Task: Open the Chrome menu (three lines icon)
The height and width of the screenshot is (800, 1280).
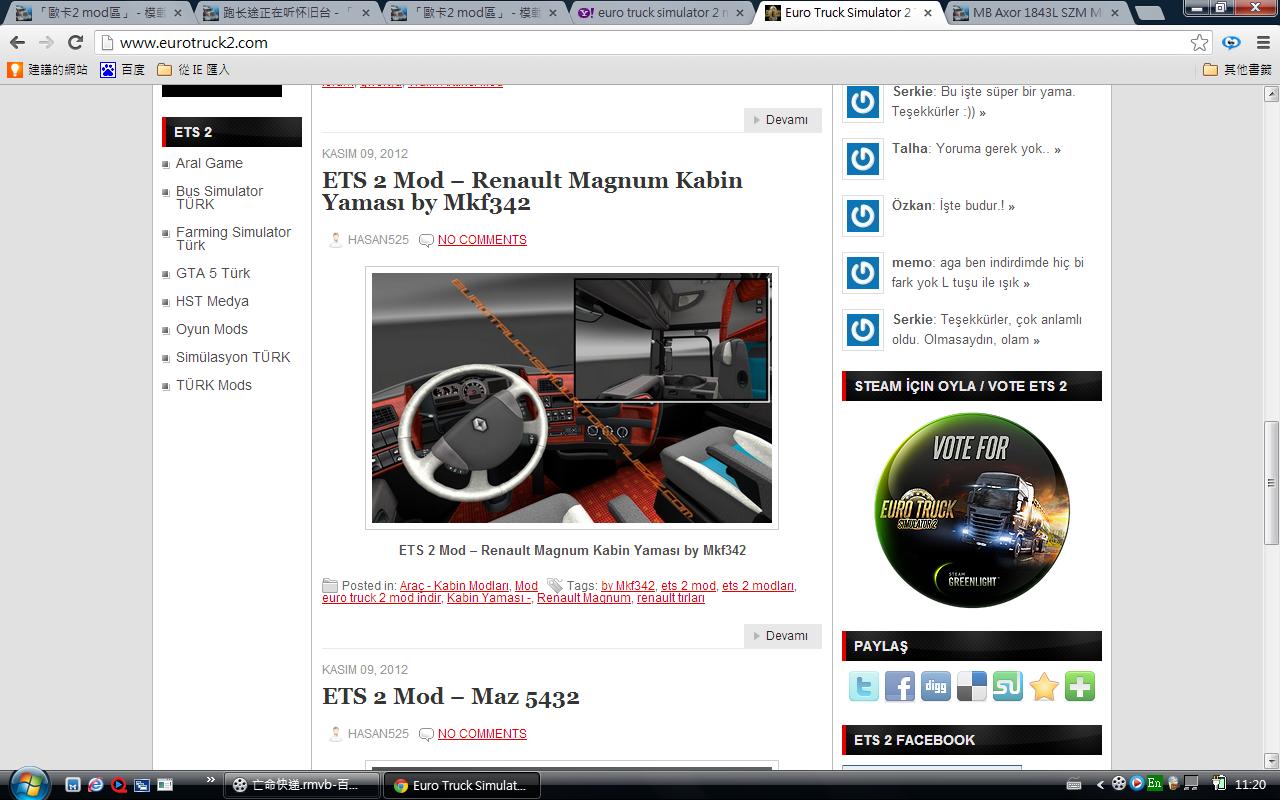Action: point(1261,42)
